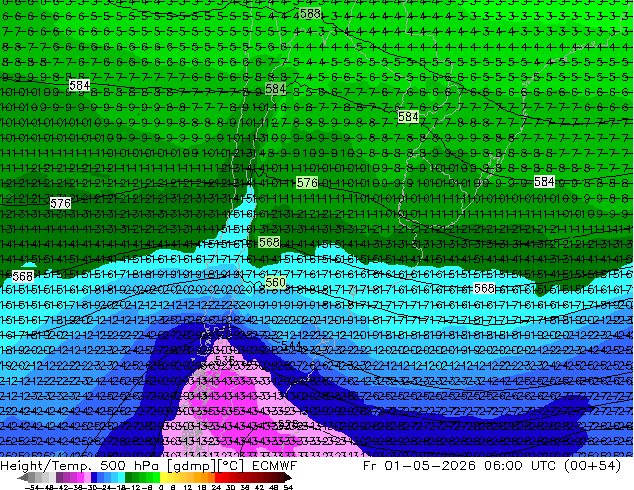Click the leftmost 576 contour label
The width and height of the screenshot is (634, 490).
[x=61, y=203]
